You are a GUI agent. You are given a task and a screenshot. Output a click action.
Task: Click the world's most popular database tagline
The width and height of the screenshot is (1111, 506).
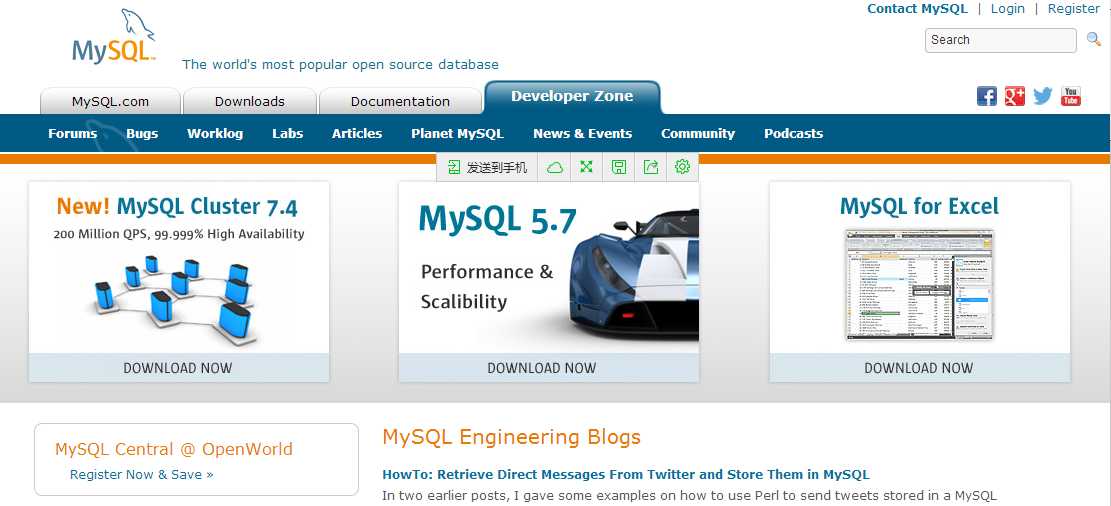[x=340, y=64]
